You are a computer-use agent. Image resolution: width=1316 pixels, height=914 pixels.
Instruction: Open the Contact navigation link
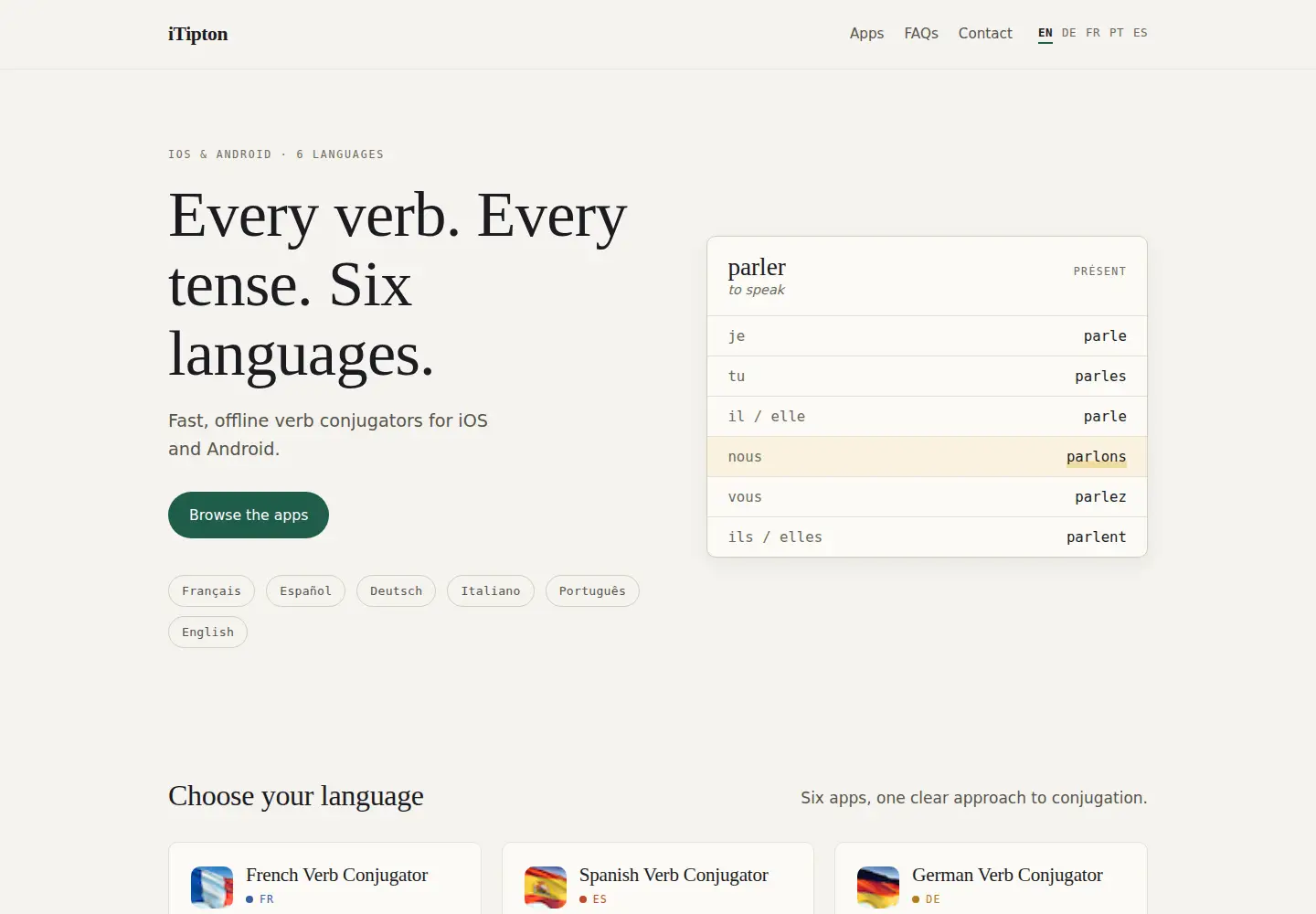[985, 33]
